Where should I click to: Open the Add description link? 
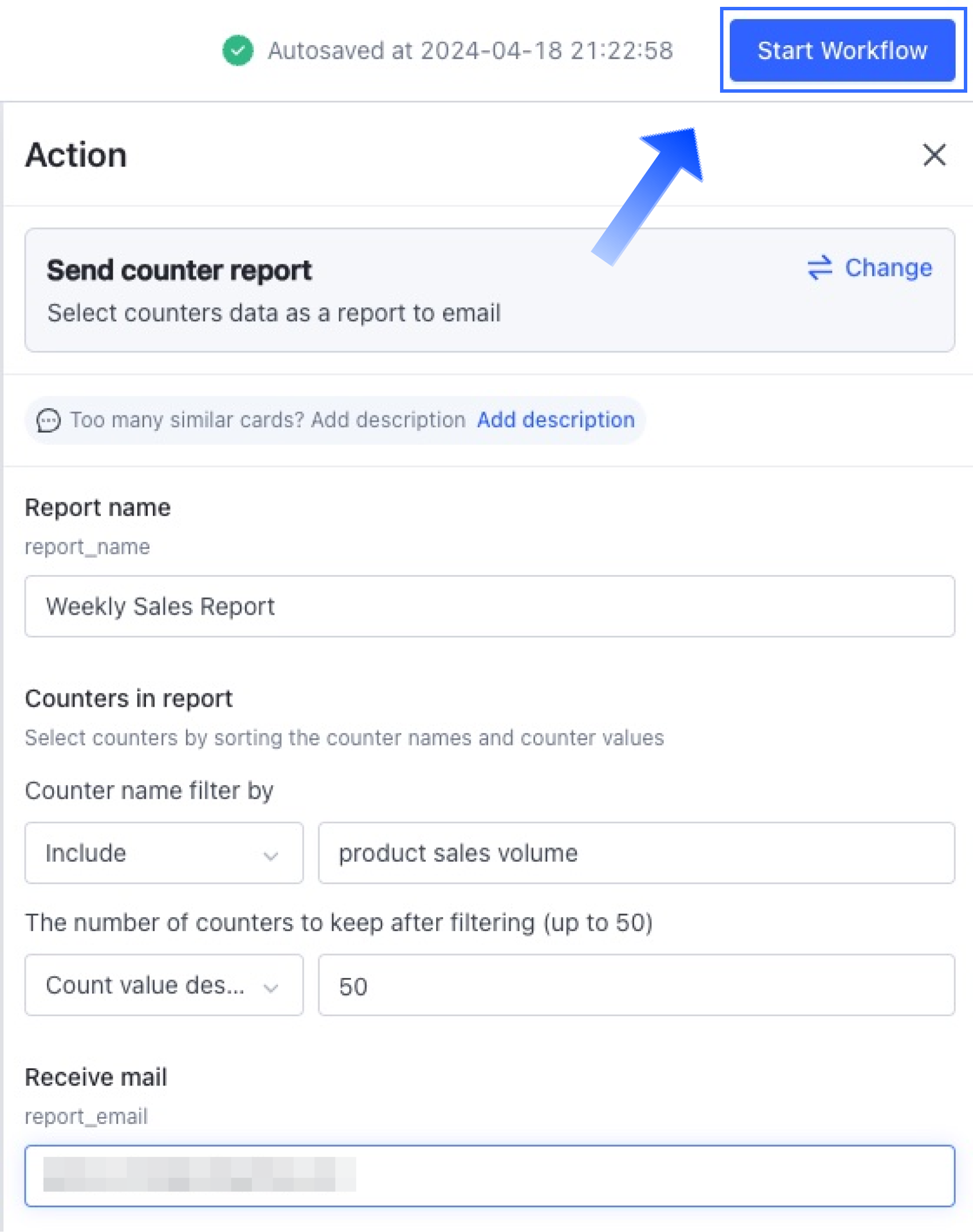556,420
